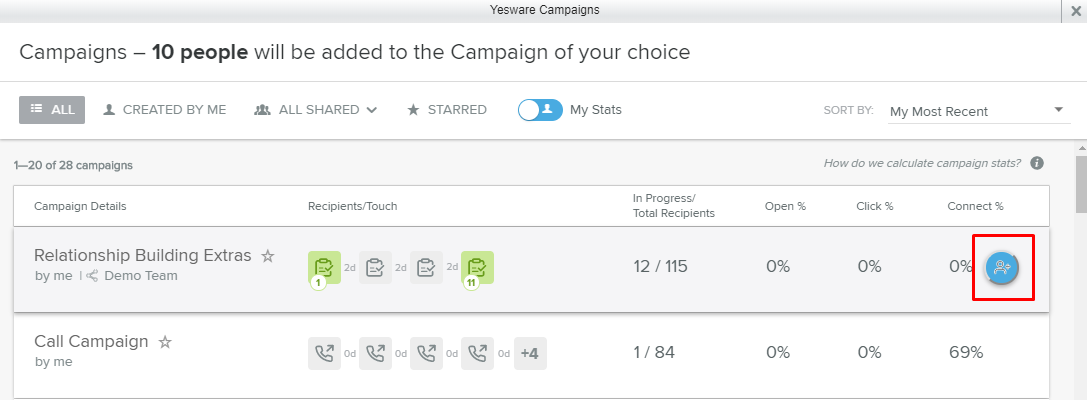Click the add recipients button for Relationship Building Extras
This screenshot has height=400, width=1087.
(1002, 267)
